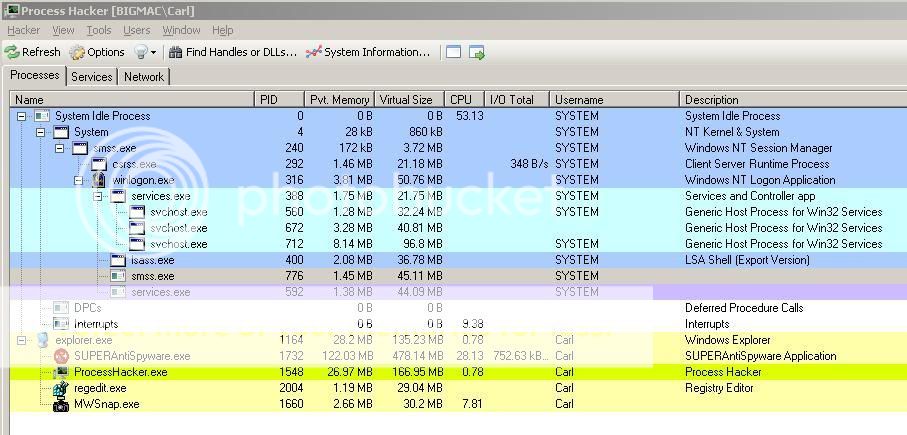Select the MWSnap.exe process row
Viewport: 907px width, 435px height.
coord(458,404)
